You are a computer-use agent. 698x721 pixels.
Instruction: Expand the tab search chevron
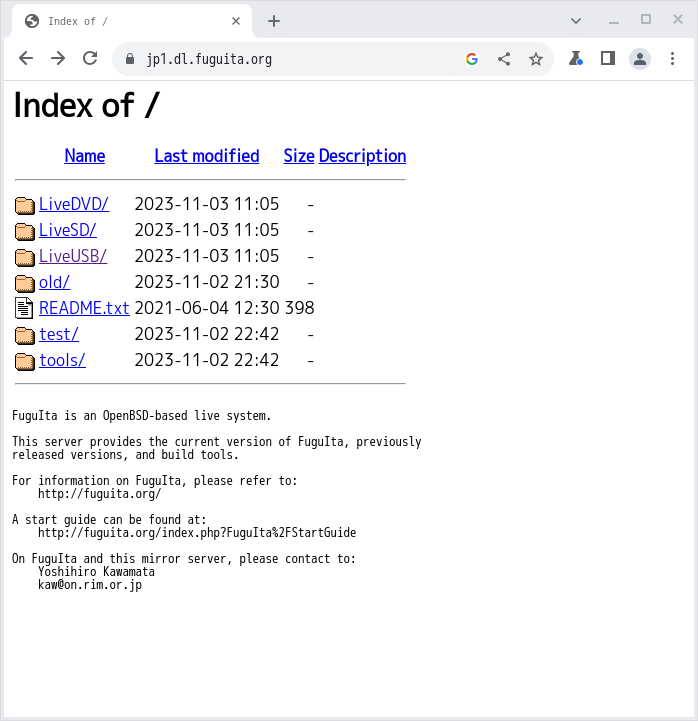(x=576, y=20)
